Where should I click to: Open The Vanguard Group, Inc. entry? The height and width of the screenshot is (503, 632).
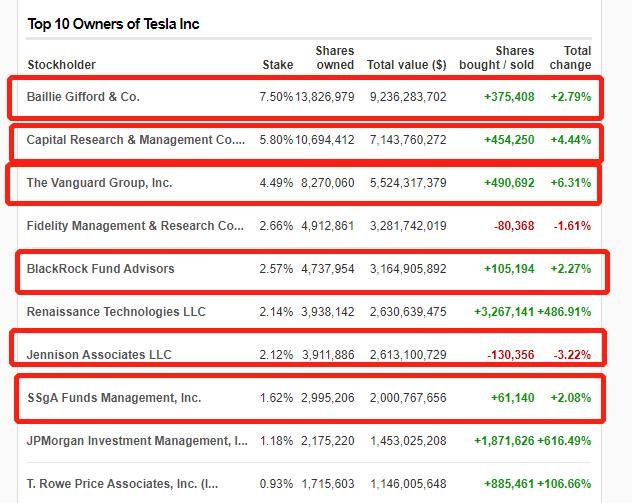pos(99,183)
